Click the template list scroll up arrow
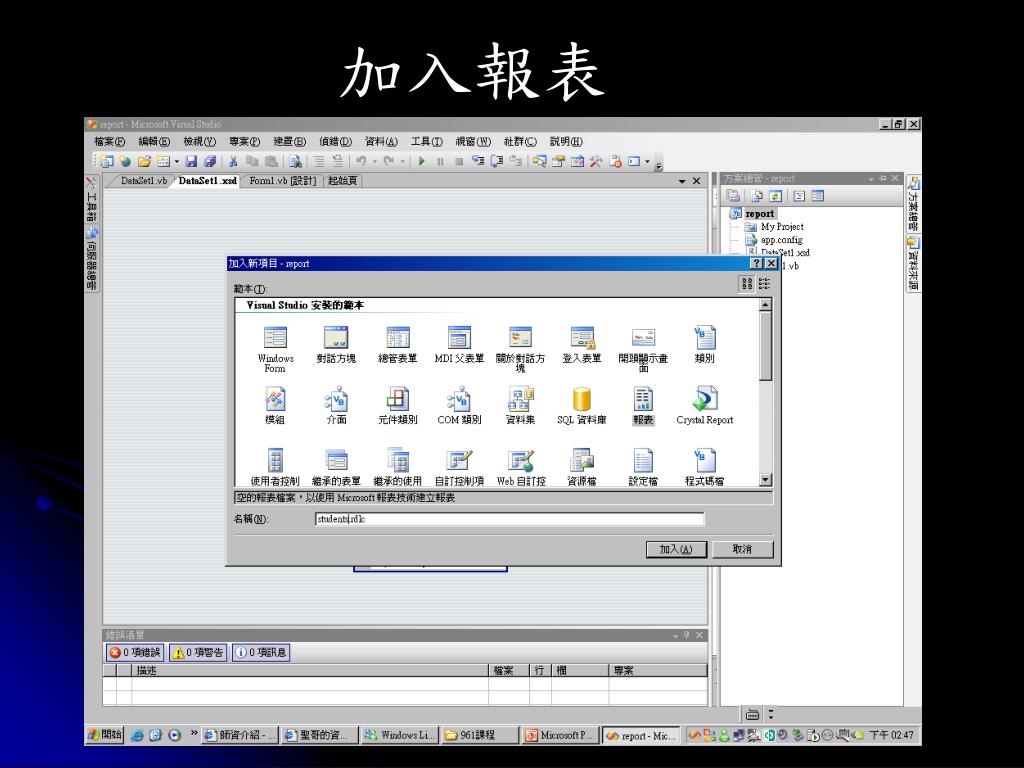This screenshot has width=1024, height=768. pos(765,305)
